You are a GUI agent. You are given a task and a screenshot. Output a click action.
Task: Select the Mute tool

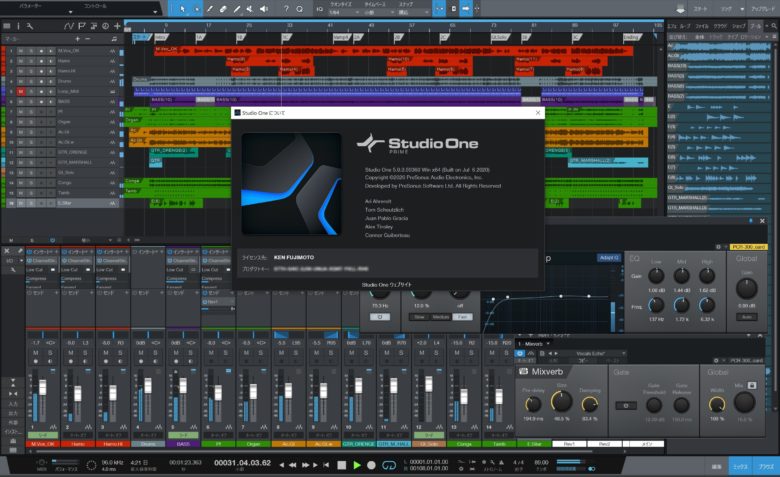(x=250, y=8)
